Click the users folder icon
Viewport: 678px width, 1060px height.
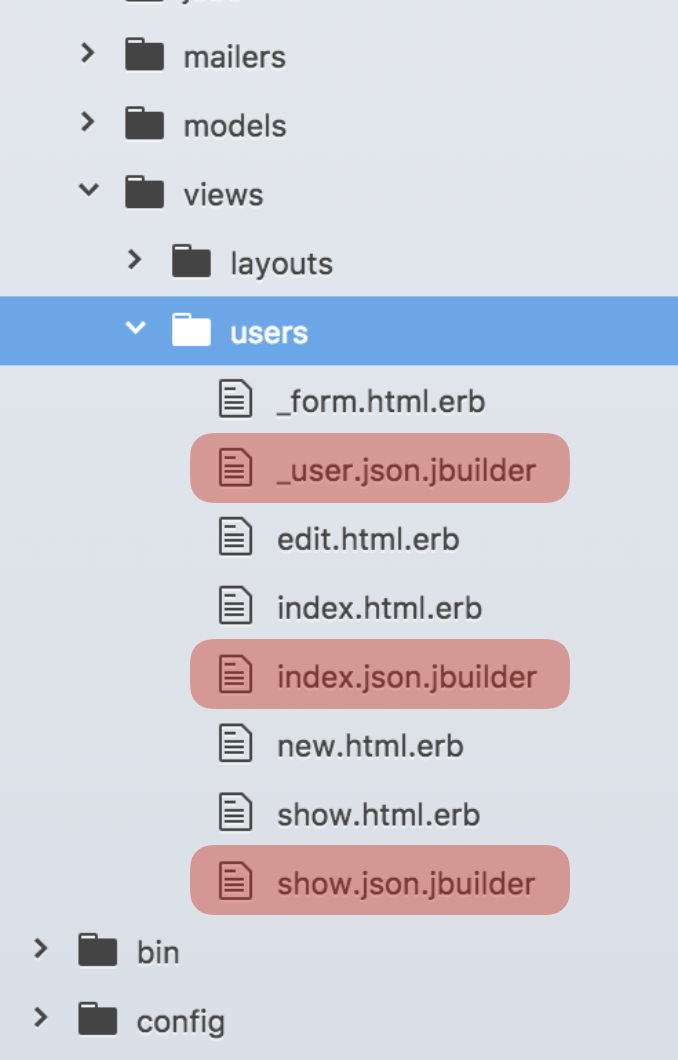tap(191, 331)
